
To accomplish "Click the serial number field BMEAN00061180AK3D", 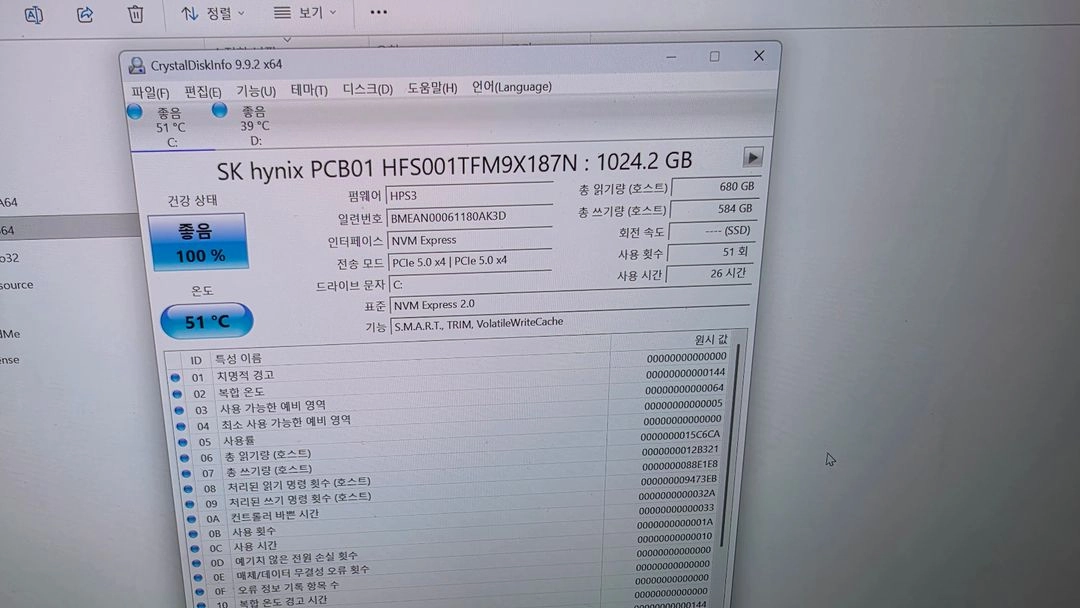I will point(469,217).
